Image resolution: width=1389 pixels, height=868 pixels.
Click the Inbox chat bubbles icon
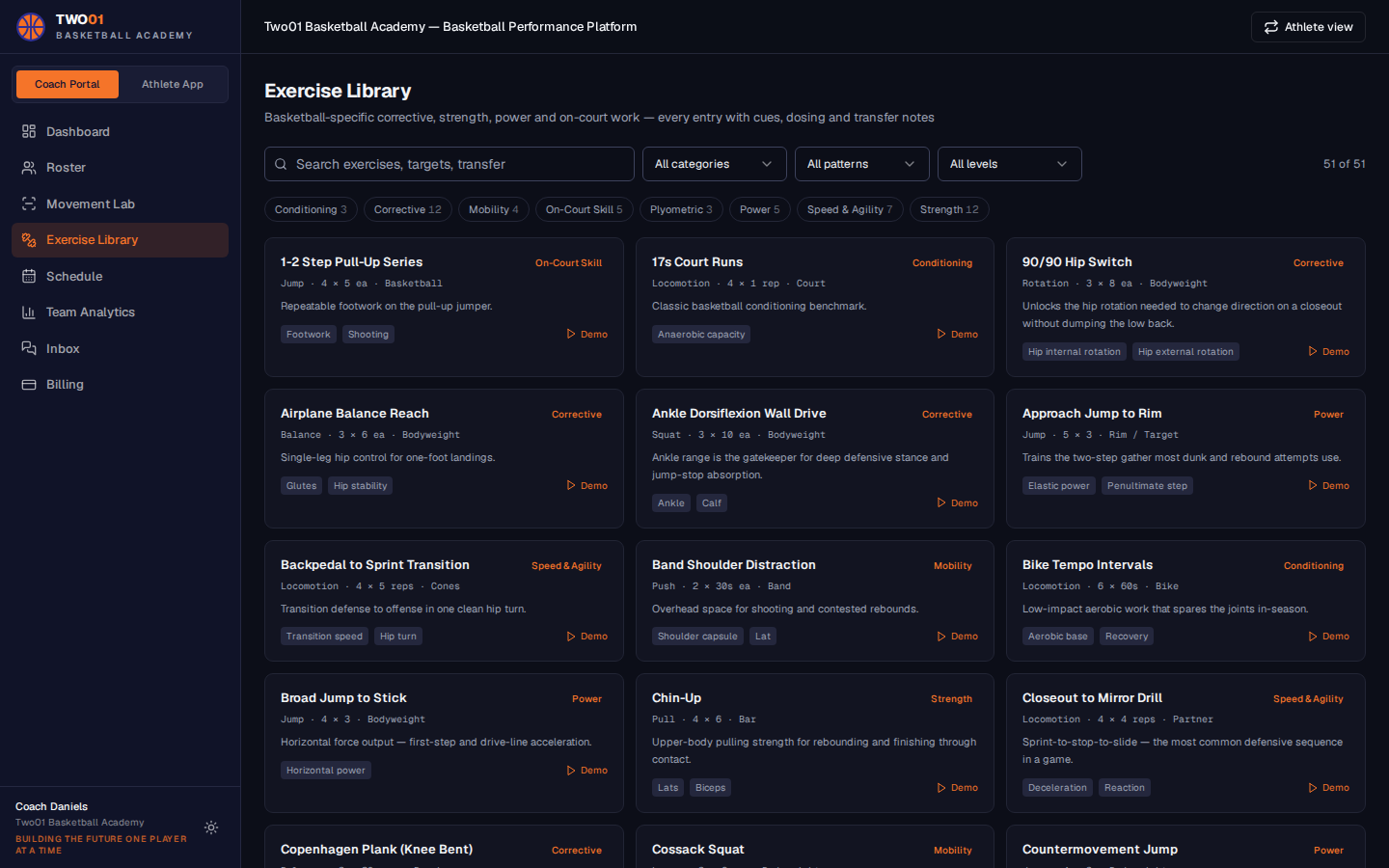click(29, 348)
